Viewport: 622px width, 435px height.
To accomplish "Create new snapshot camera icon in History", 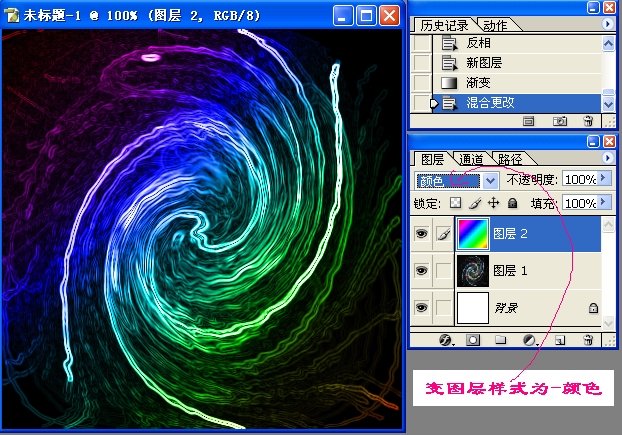I will (560, 121).
